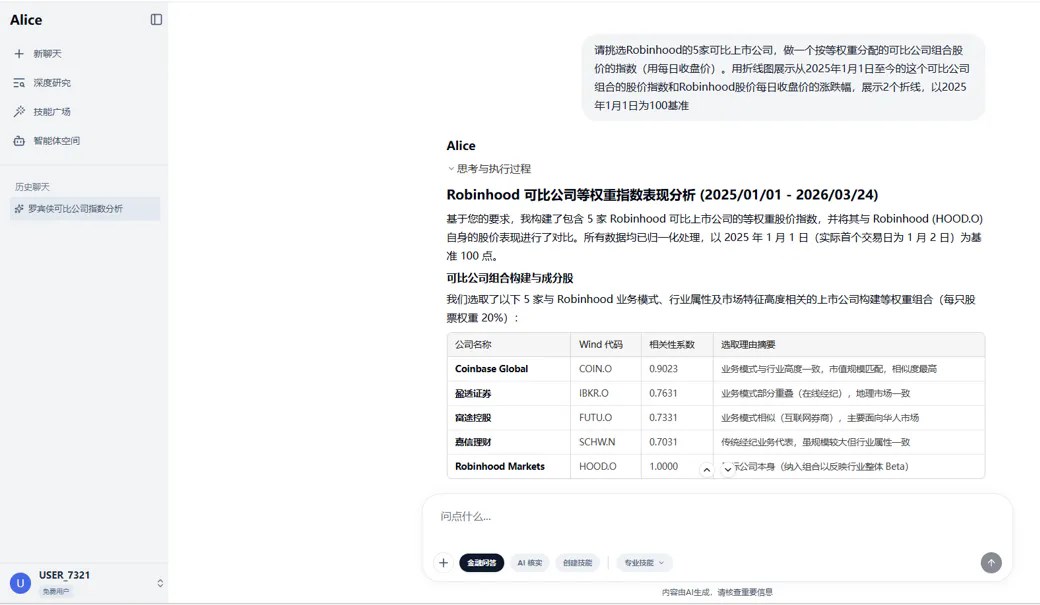Click the plus icon beside 新聊天

coord(19,54)
